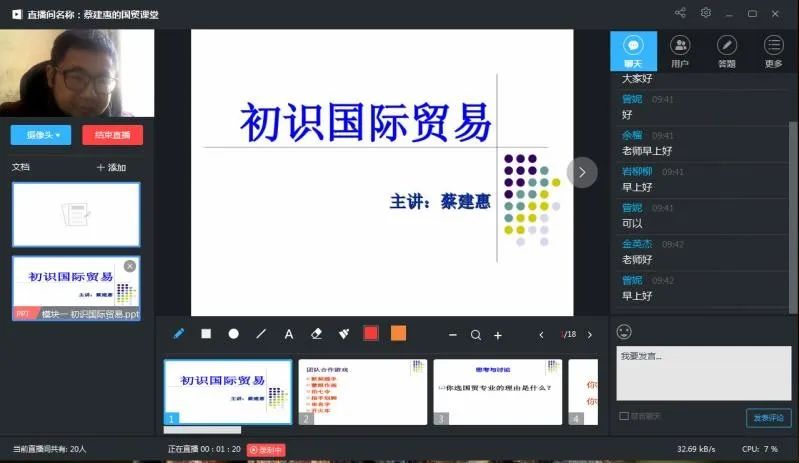Screen dimensions: 799x463
Task: Pick the straight line tool
Action: [261, 334]
